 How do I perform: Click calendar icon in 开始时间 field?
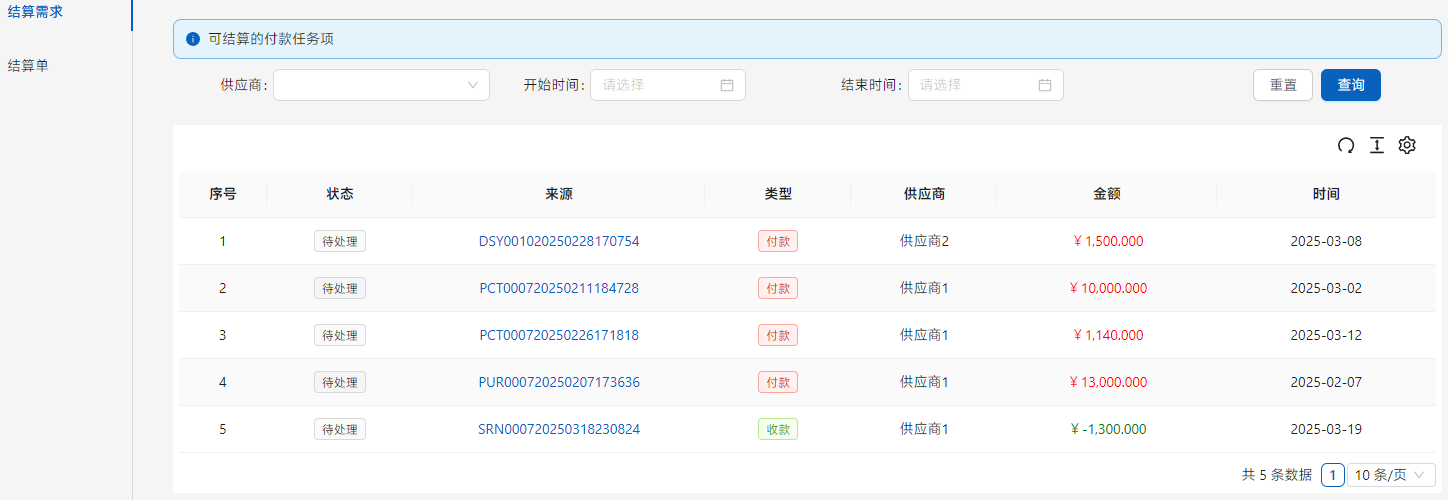[x=727, y=85]
